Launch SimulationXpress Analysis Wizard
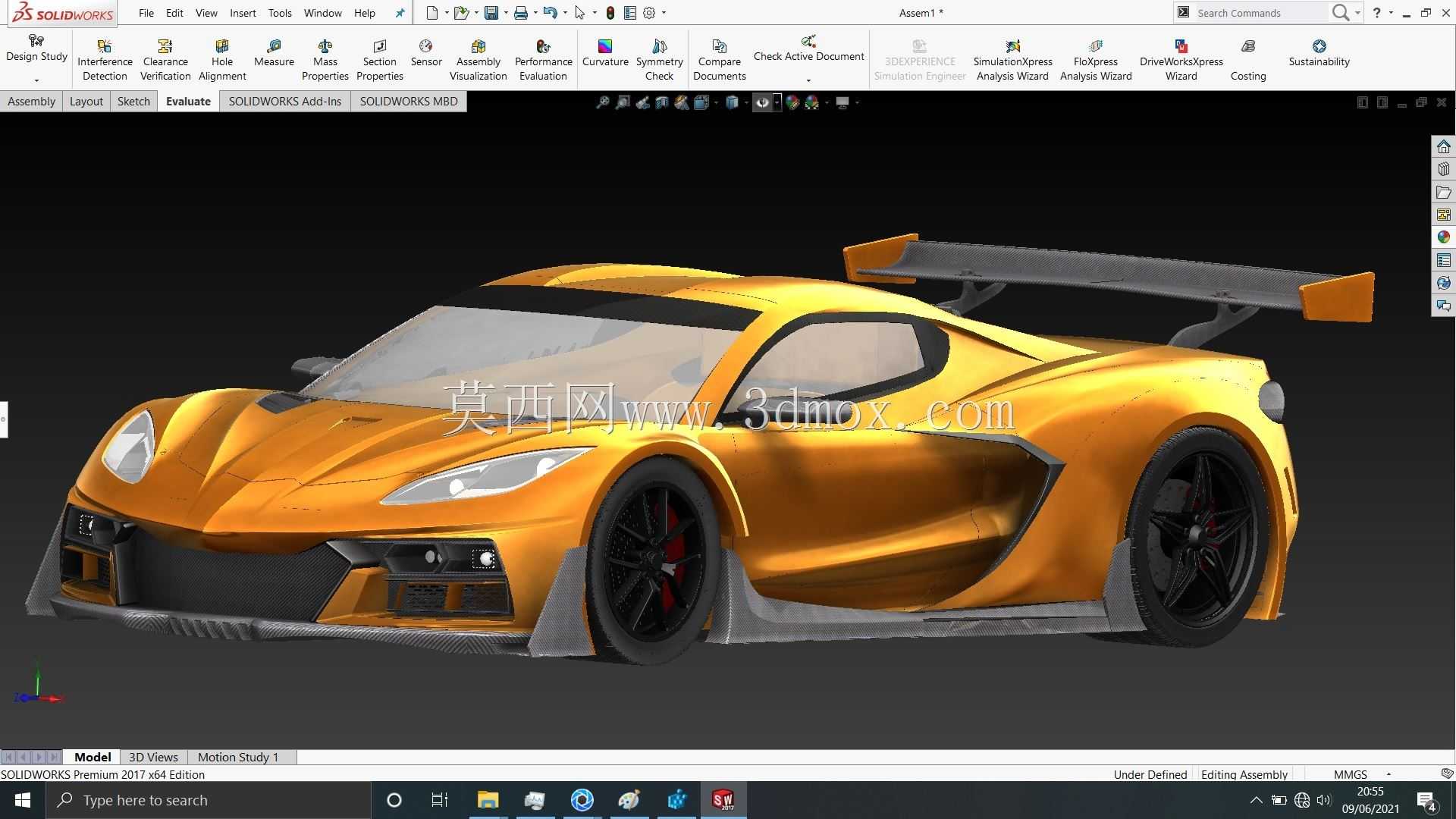 click(x=1012, y=59)
